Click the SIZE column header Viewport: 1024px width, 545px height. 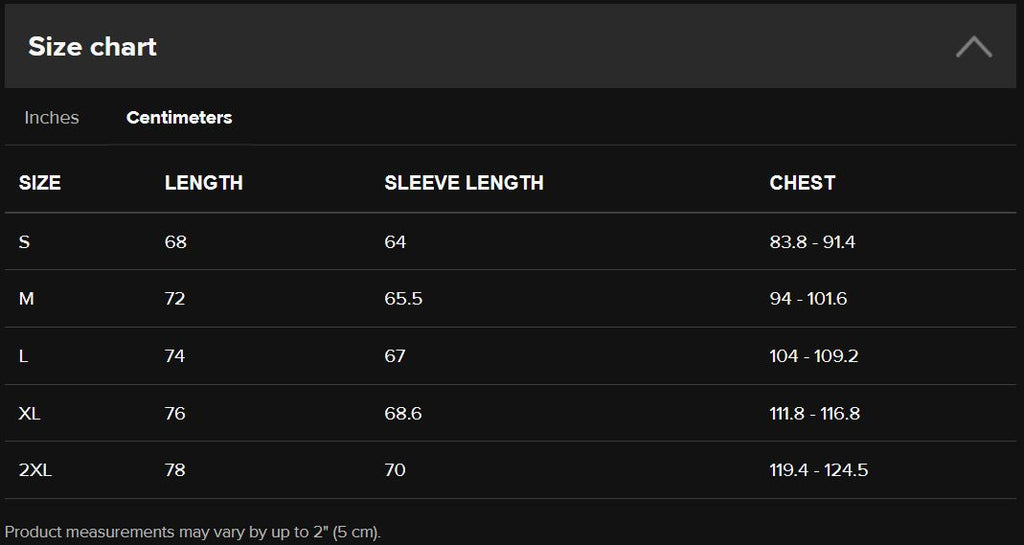coord(40,183)
